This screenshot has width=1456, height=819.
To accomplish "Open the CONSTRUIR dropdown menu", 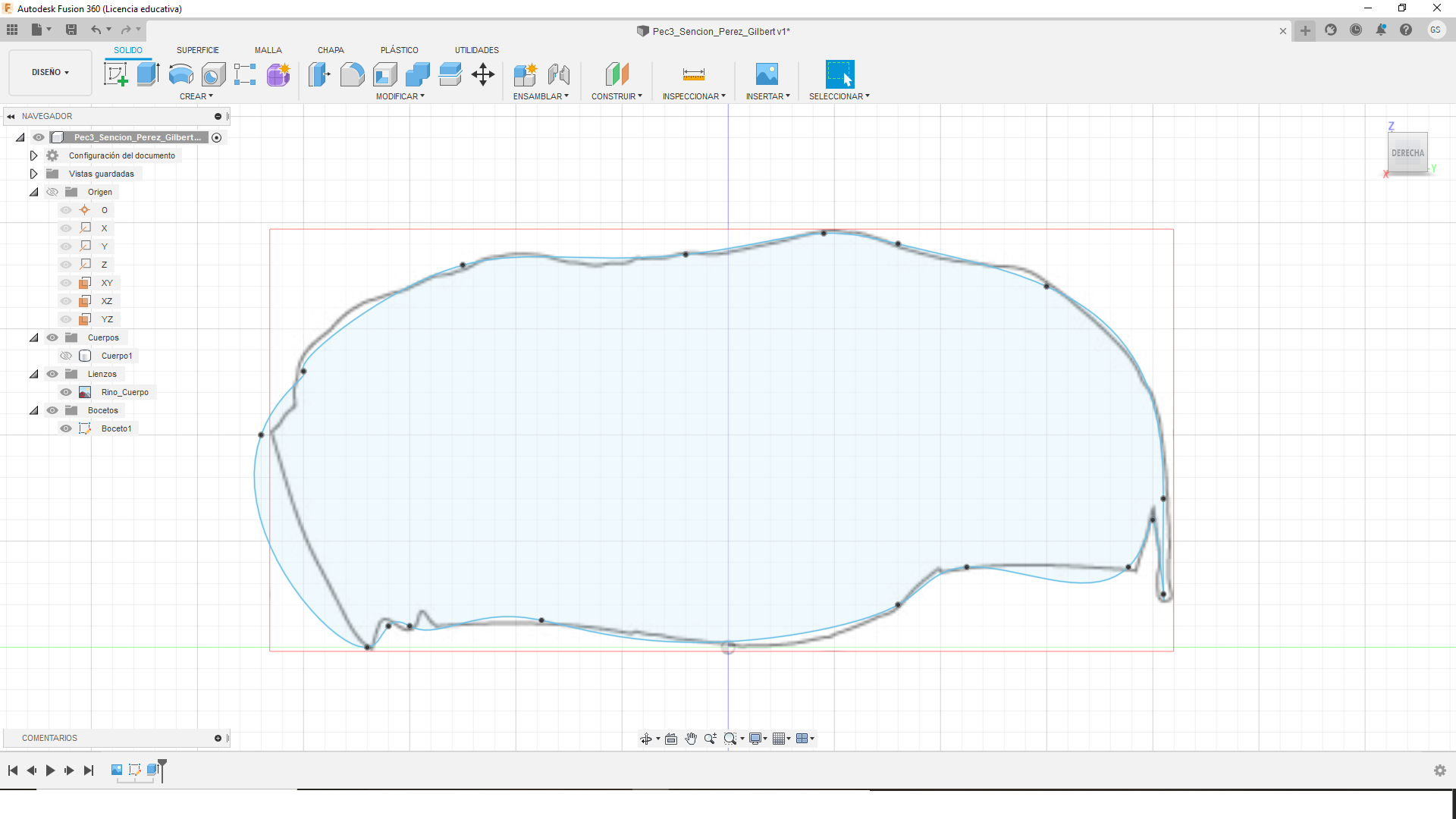I will click(617, 96).
